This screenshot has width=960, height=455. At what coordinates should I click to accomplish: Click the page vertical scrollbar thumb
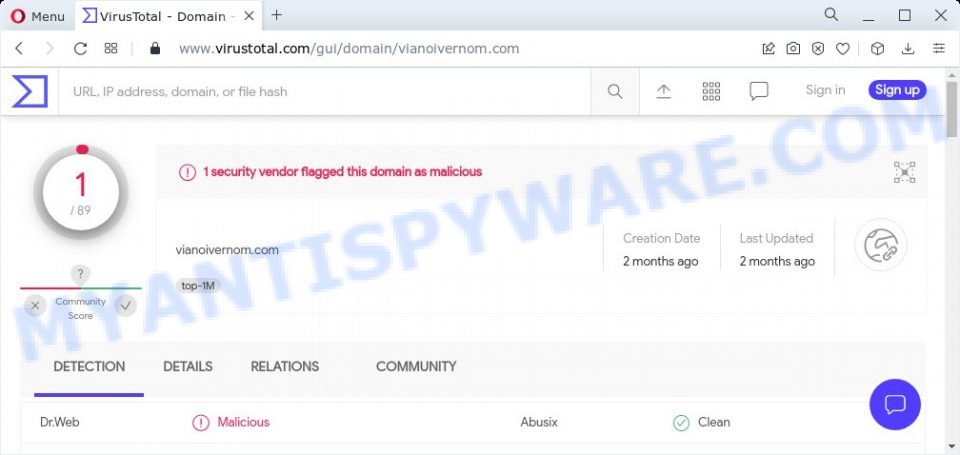point(951,109)
